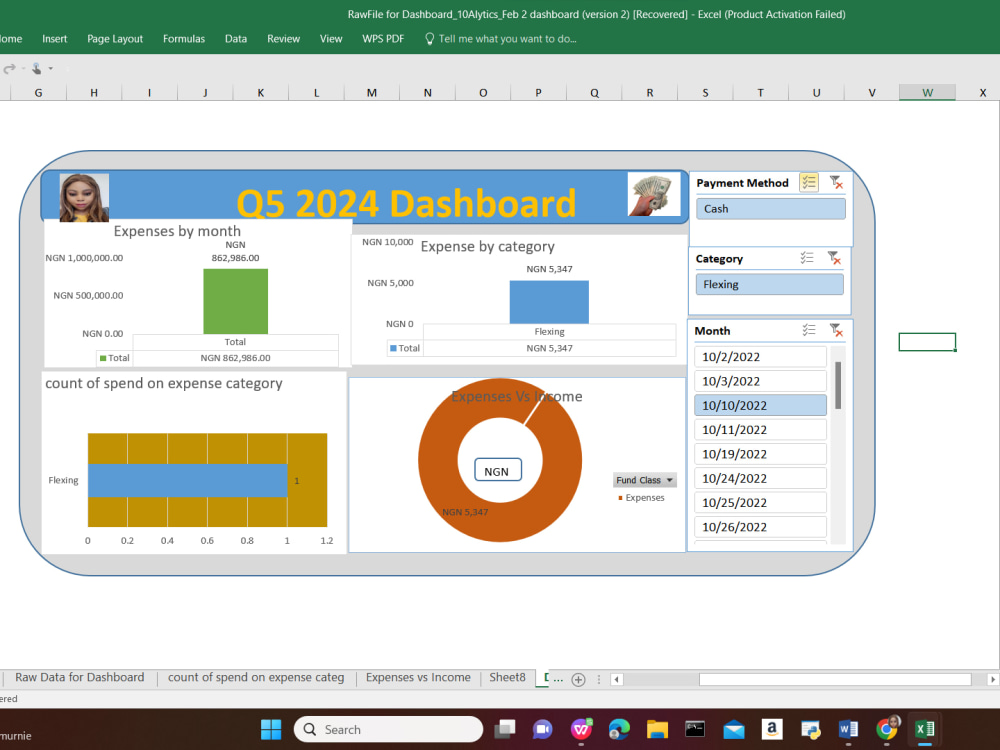Screen dimensions: 1000x750
Task: Select column W header
Action: (927, 92)
